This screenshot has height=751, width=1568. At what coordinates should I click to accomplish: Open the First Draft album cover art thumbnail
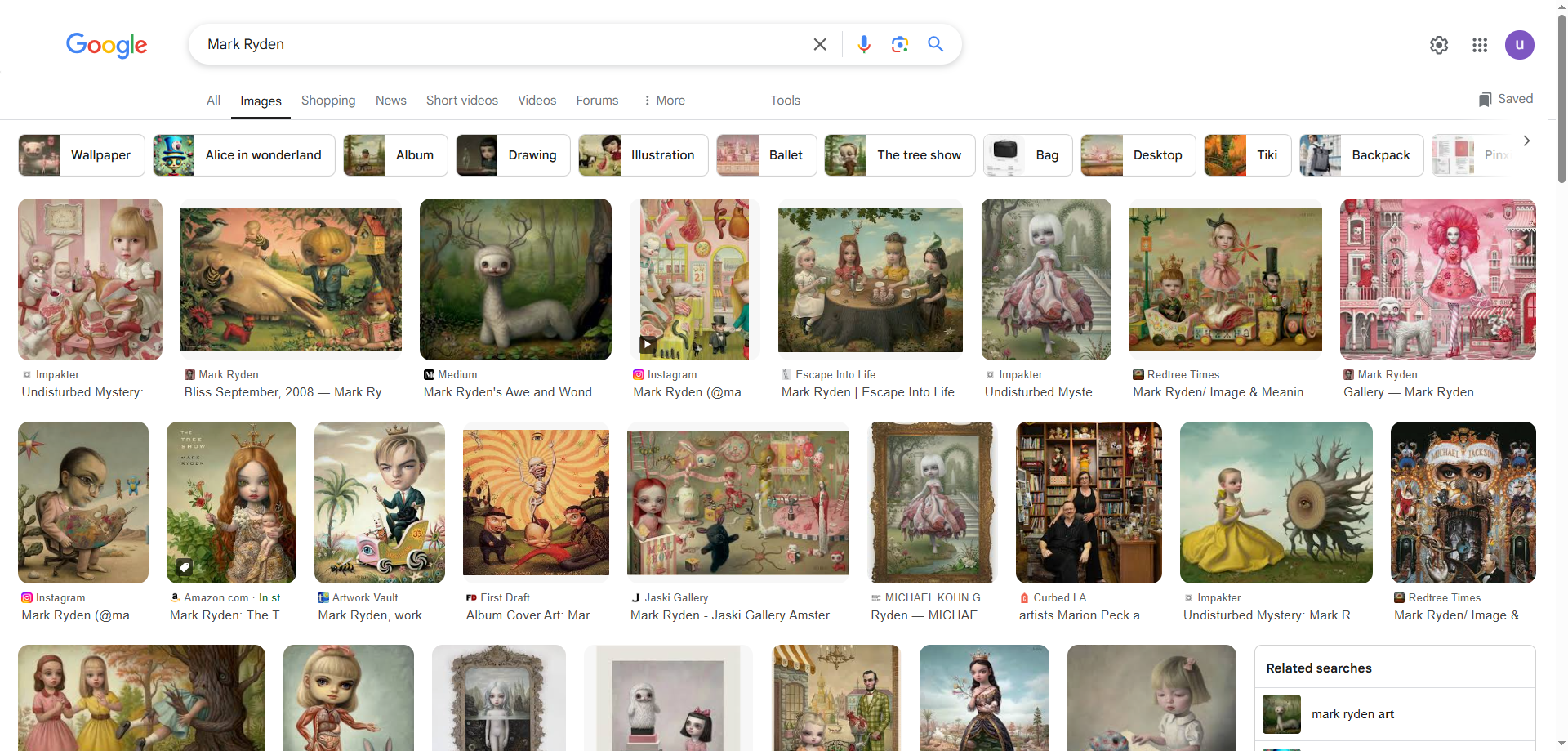[536, 503]
